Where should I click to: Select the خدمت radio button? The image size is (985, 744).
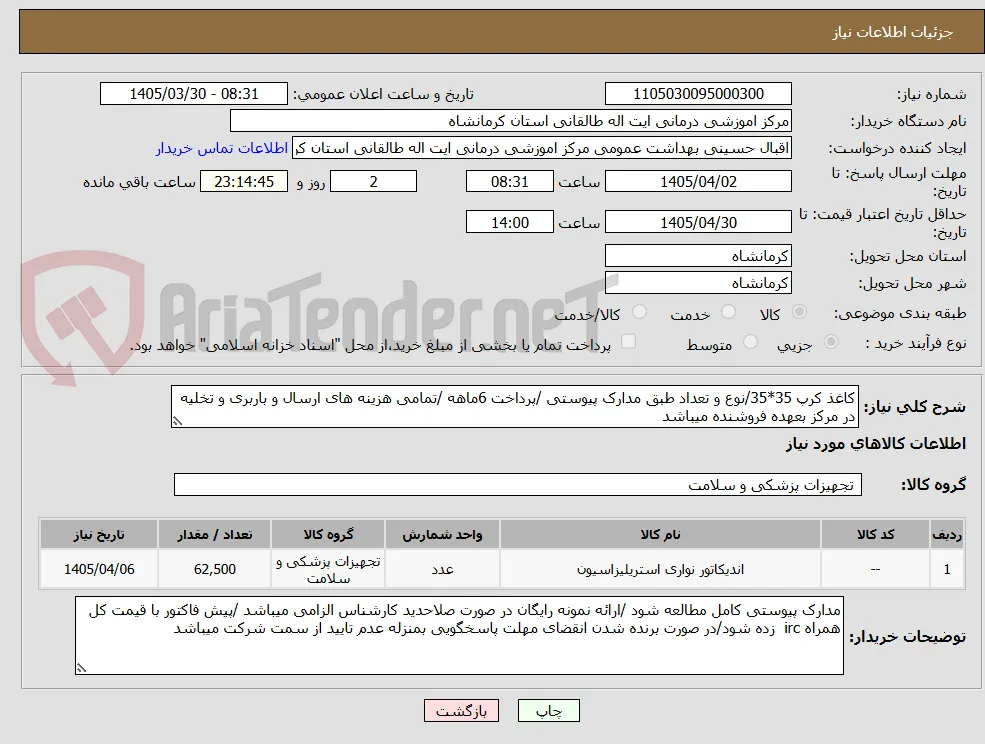point(728,312)
